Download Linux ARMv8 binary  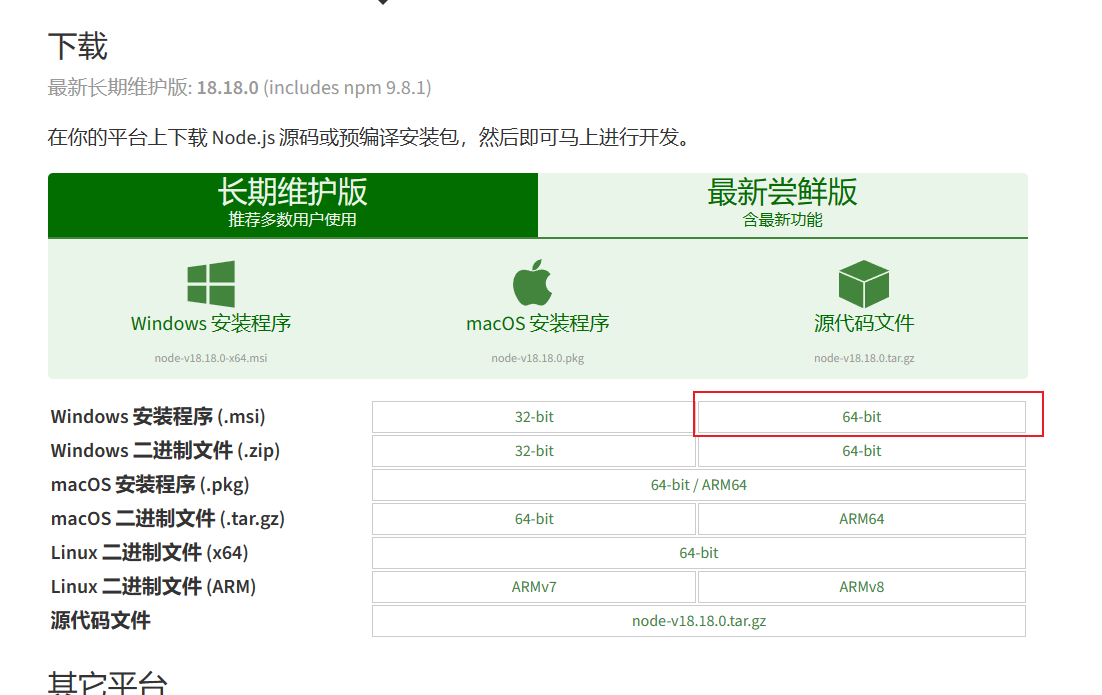[x=861, y=587]
